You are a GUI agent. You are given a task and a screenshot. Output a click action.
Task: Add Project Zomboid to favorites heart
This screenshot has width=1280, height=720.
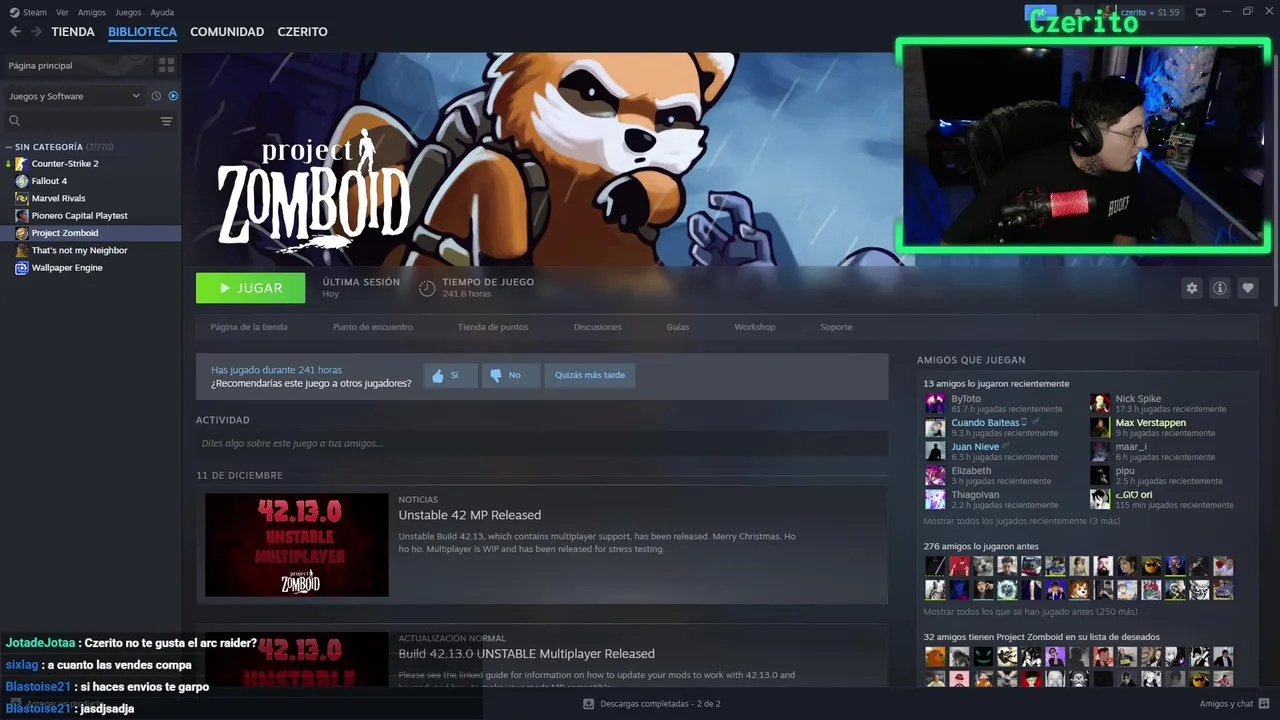point(1247,288)
